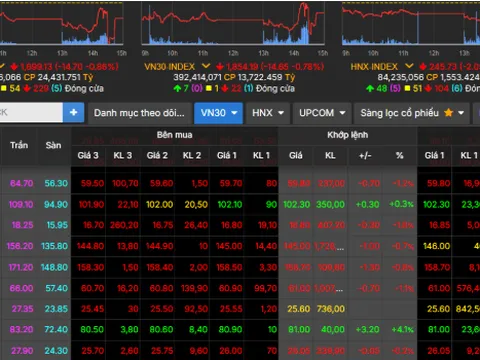Click the VN30 INDEX mini chart
Viewport: 480px width, 360px height.
233,23
